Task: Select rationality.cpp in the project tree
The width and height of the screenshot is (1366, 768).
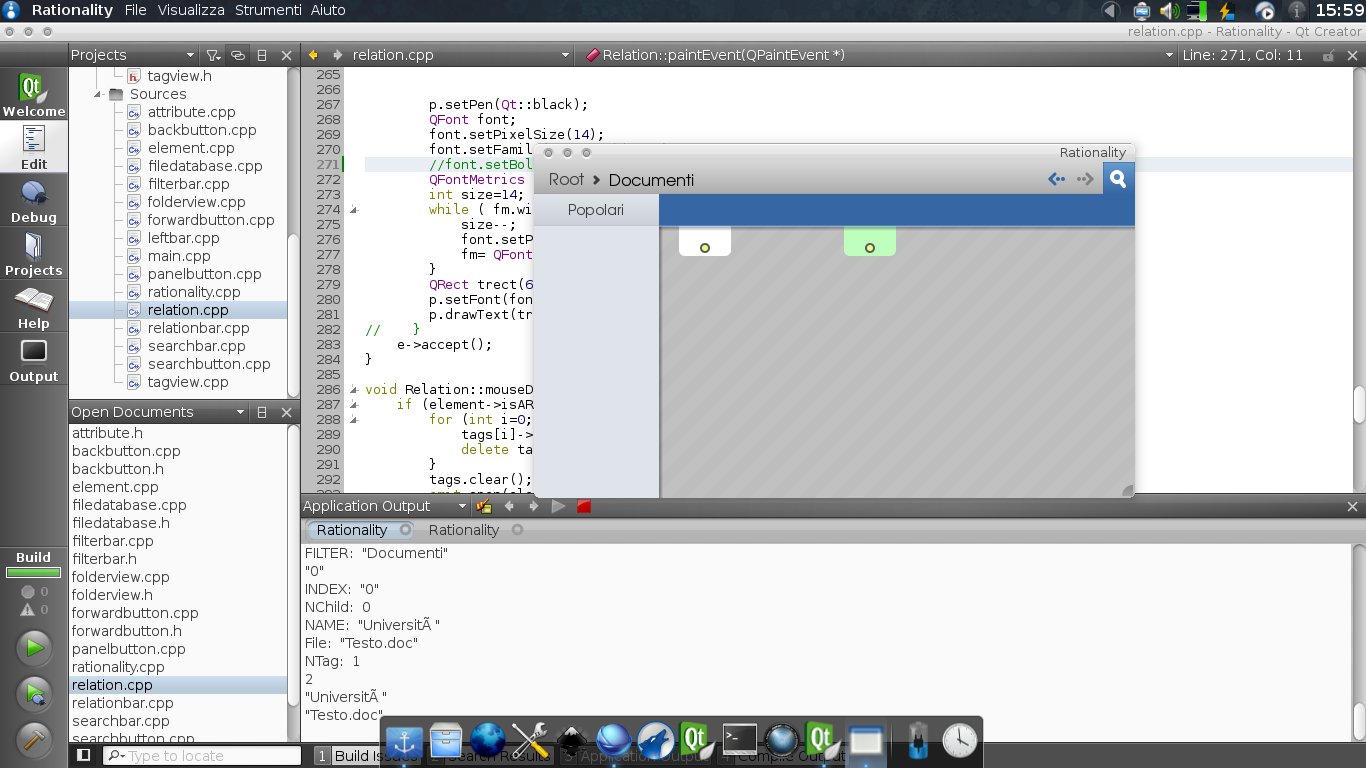Action: pyautogui.click(x=194, y=292)
